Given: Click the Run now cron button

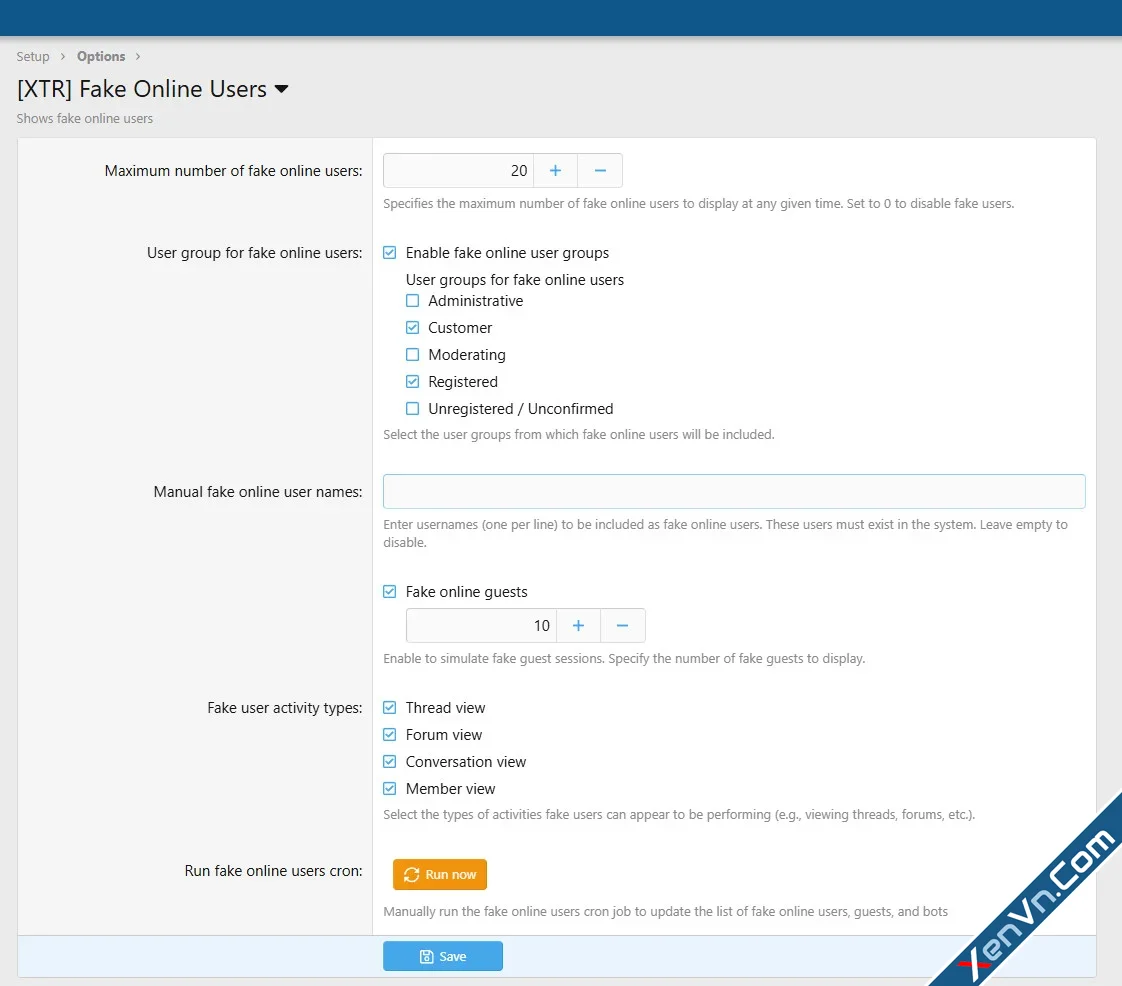Looking at the screenshot, I should pyautogui.click(x=440, y=875).
